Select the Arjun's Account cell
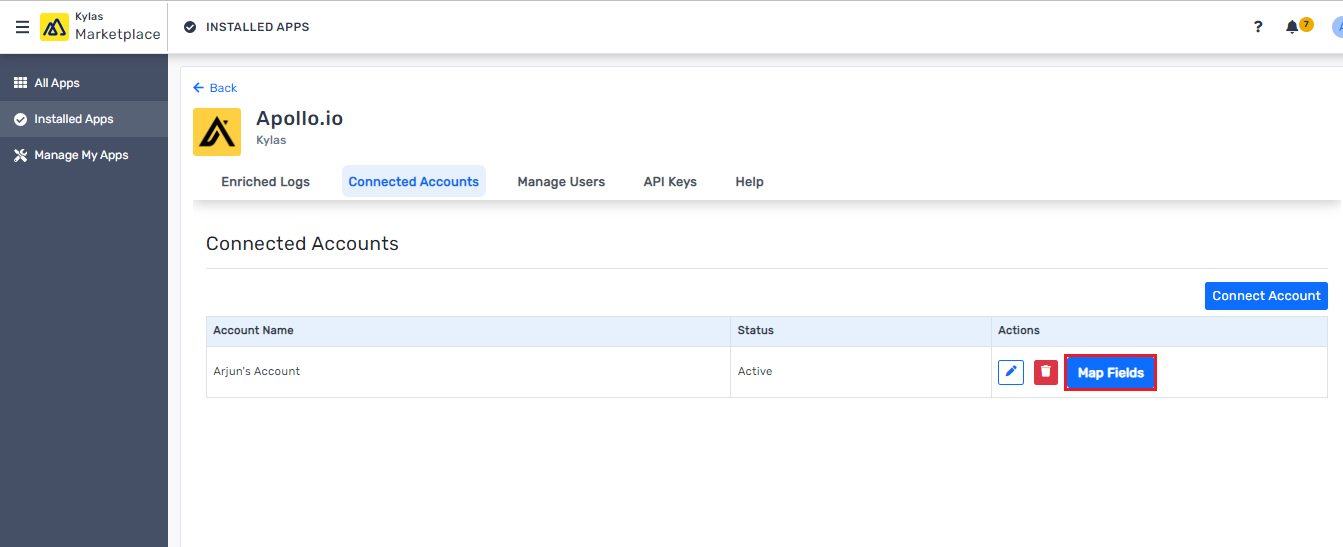This screenshot has height=547, width=1343. coord(468,372)
